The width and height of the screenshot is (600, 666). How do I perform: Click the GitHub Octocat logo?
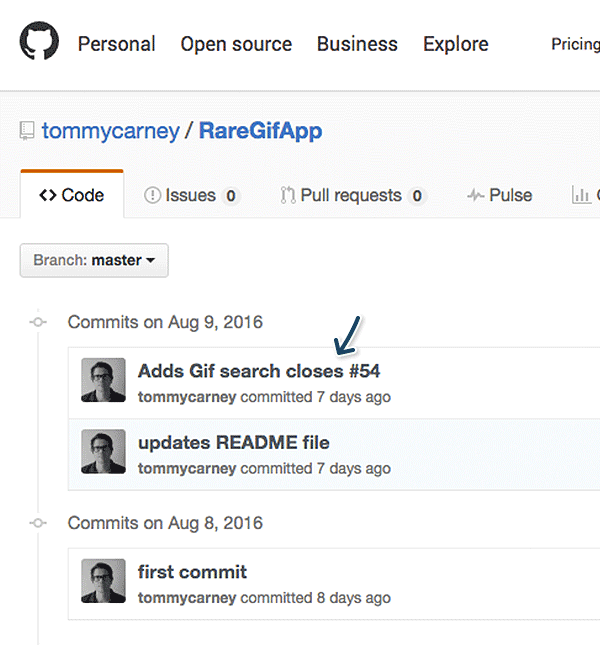pos(39,41)
